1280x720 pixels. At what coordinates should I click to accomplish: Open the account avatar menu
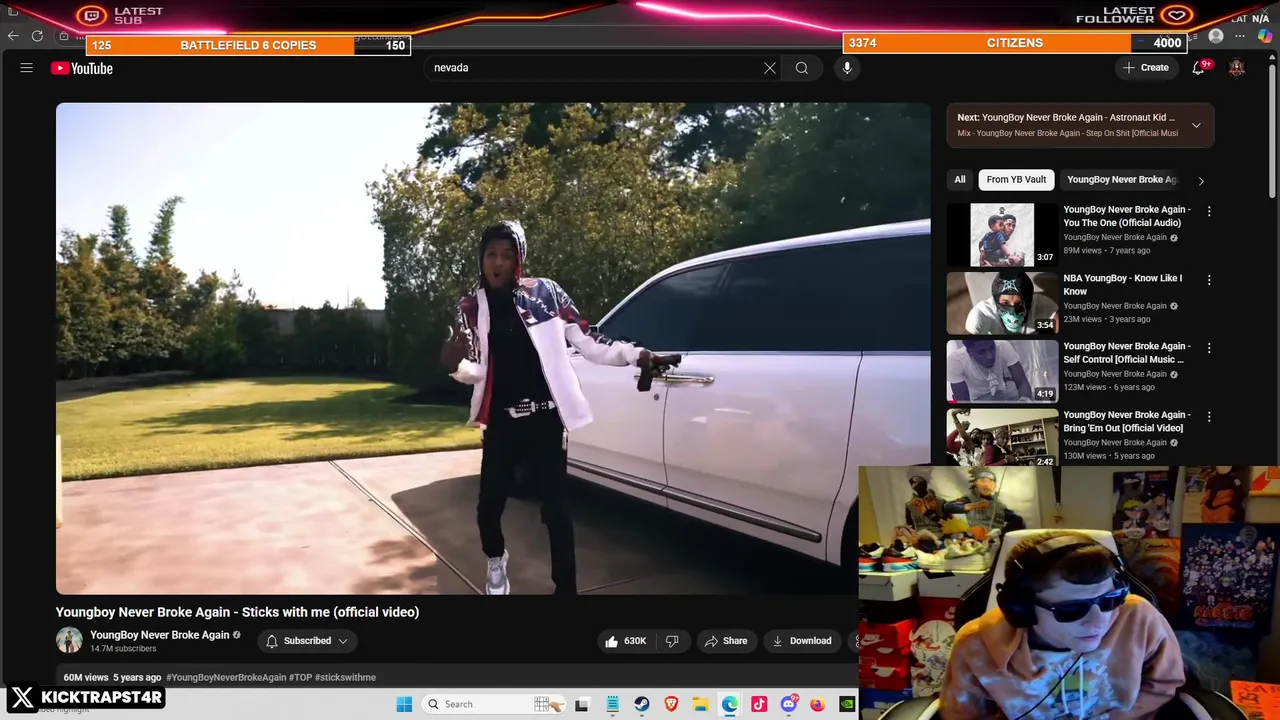(1237, 68)
